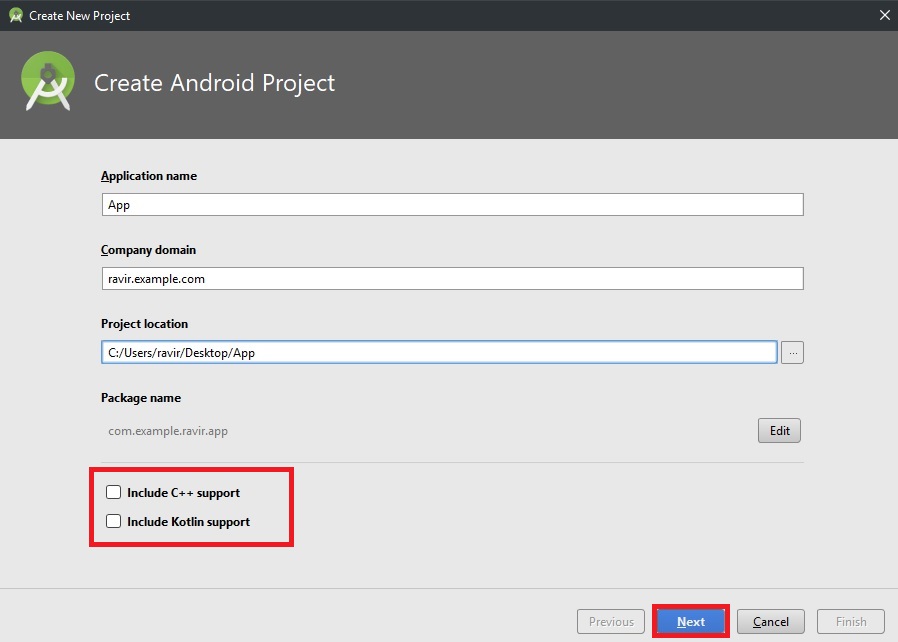
Task: Click the Finish button
Action: pos(851,622)
